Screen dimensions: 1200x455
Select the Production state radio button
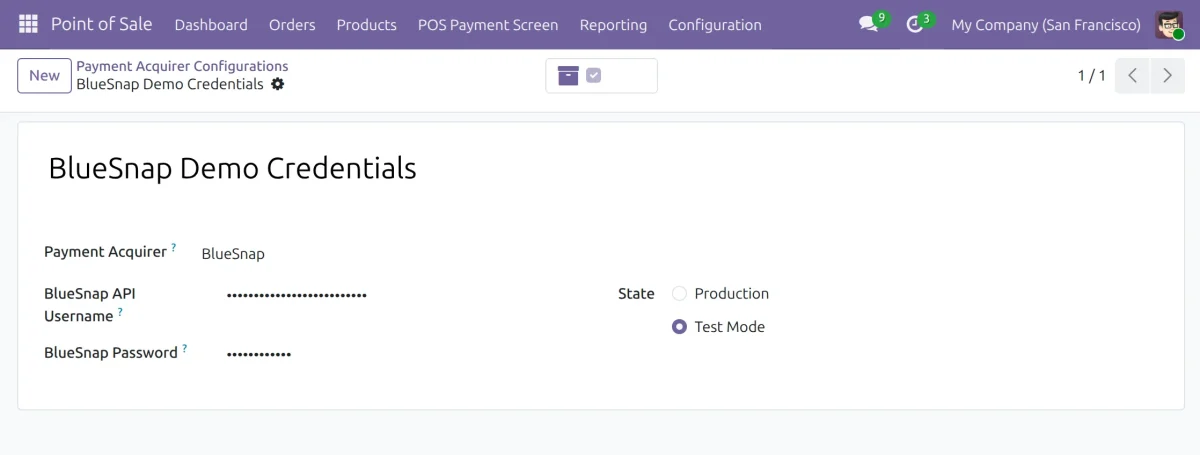[x=679, y=294]
